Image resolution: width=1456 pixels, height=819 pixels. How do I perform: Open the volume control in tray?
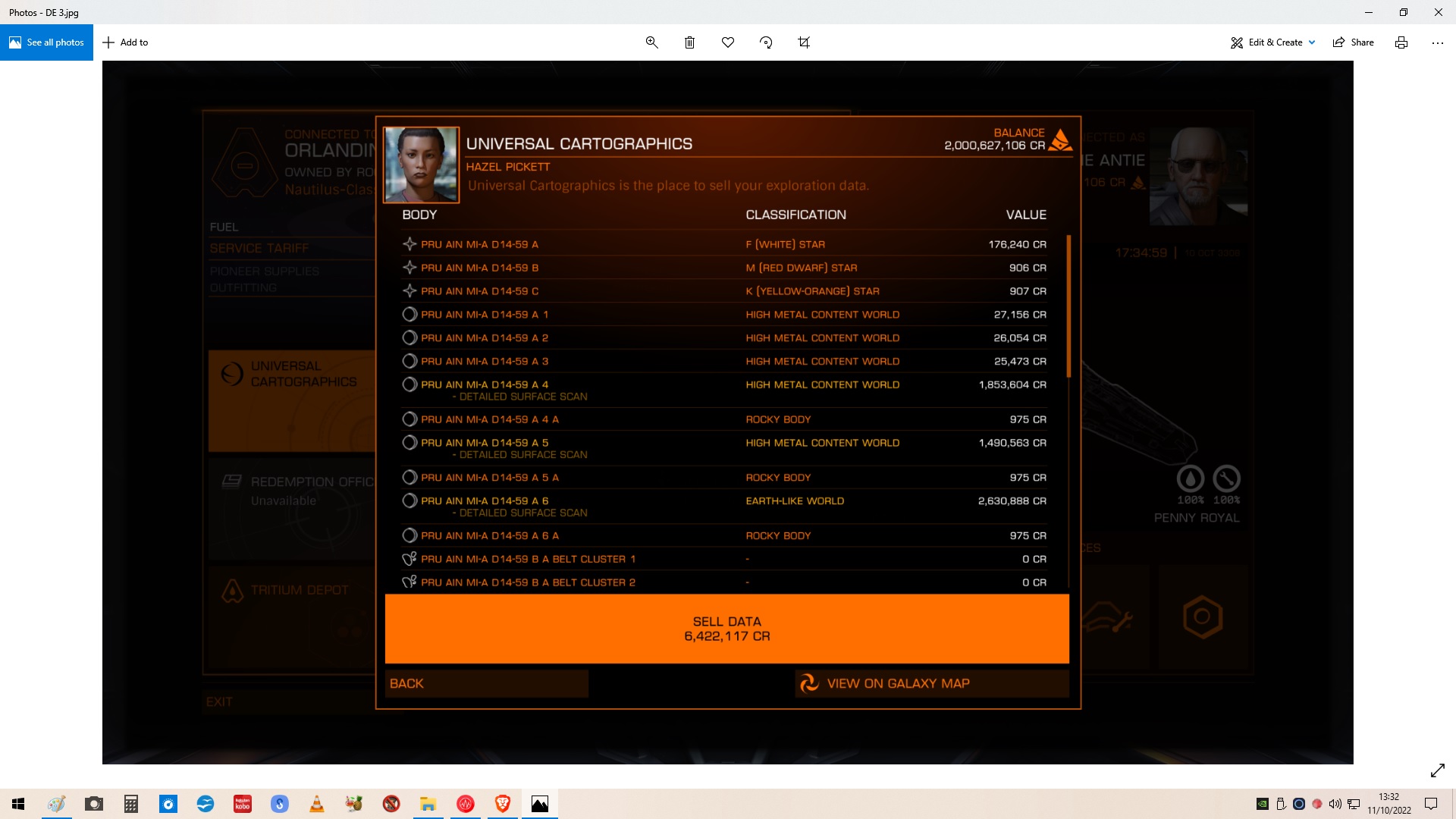(x=1335, y=804)
